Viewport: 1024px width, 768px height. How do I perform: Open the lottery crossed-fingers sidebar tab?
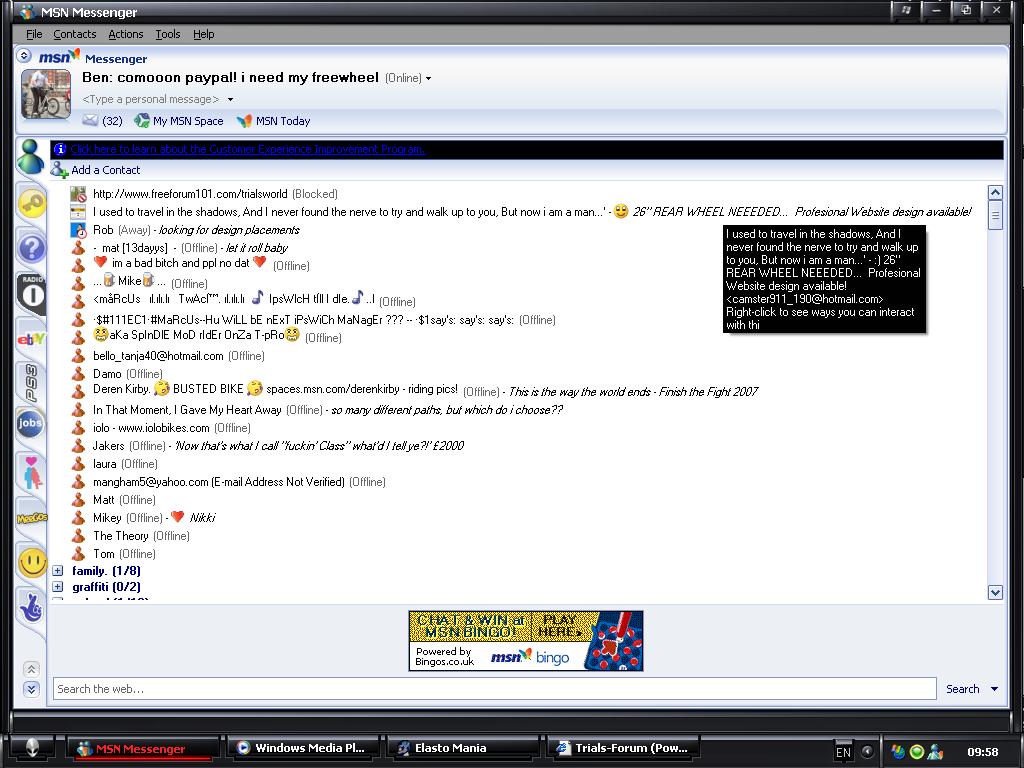(x=31, y=607)
